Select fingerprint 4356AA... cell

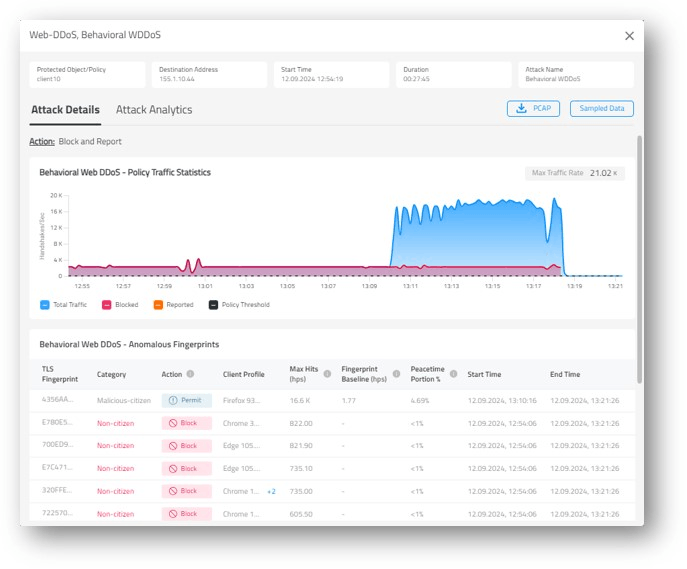coord(57,399)
